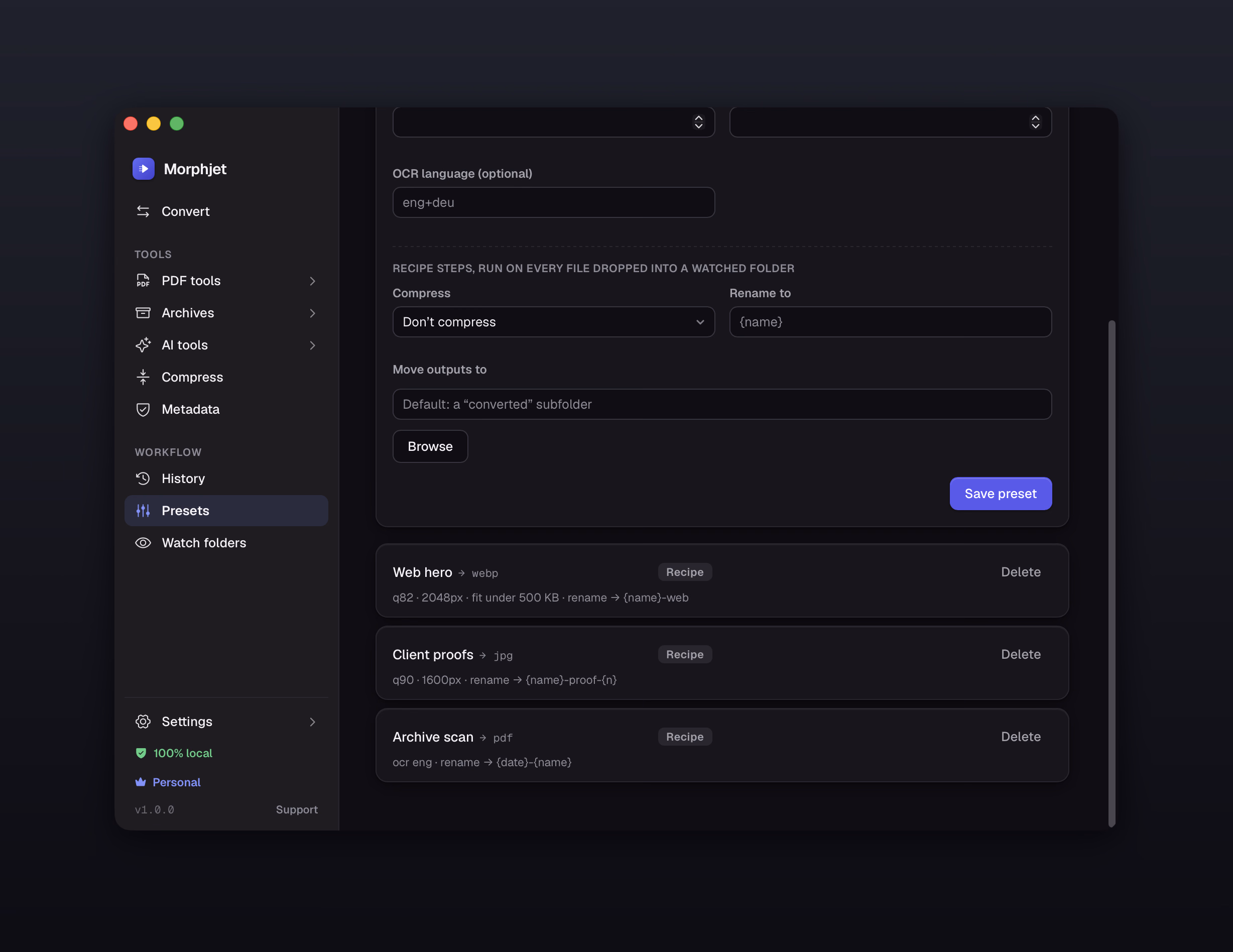Click the Browse button
The image size is (1233, 952).
point(430,447)
